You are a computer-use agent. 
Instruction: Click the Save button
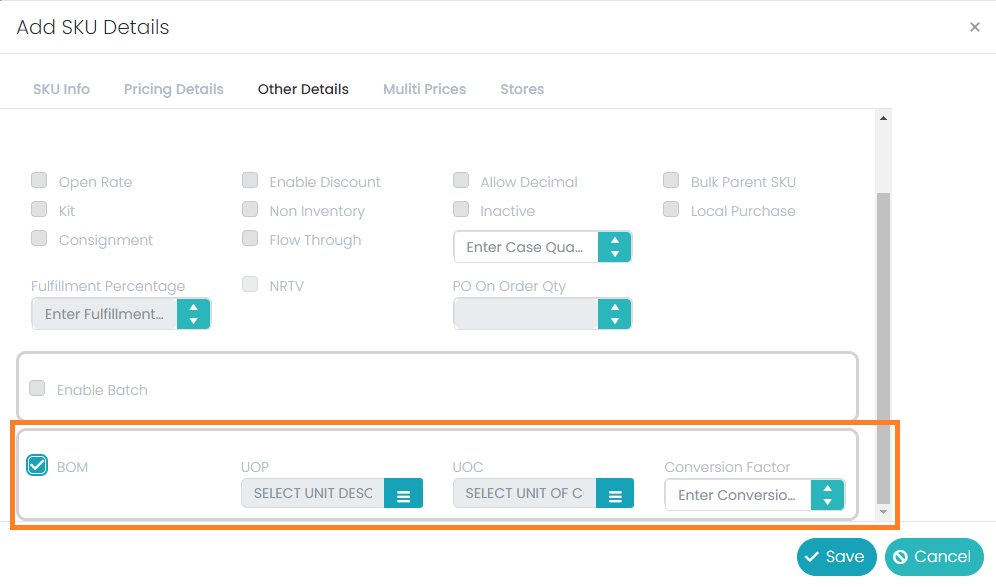(x=837, y=557)
